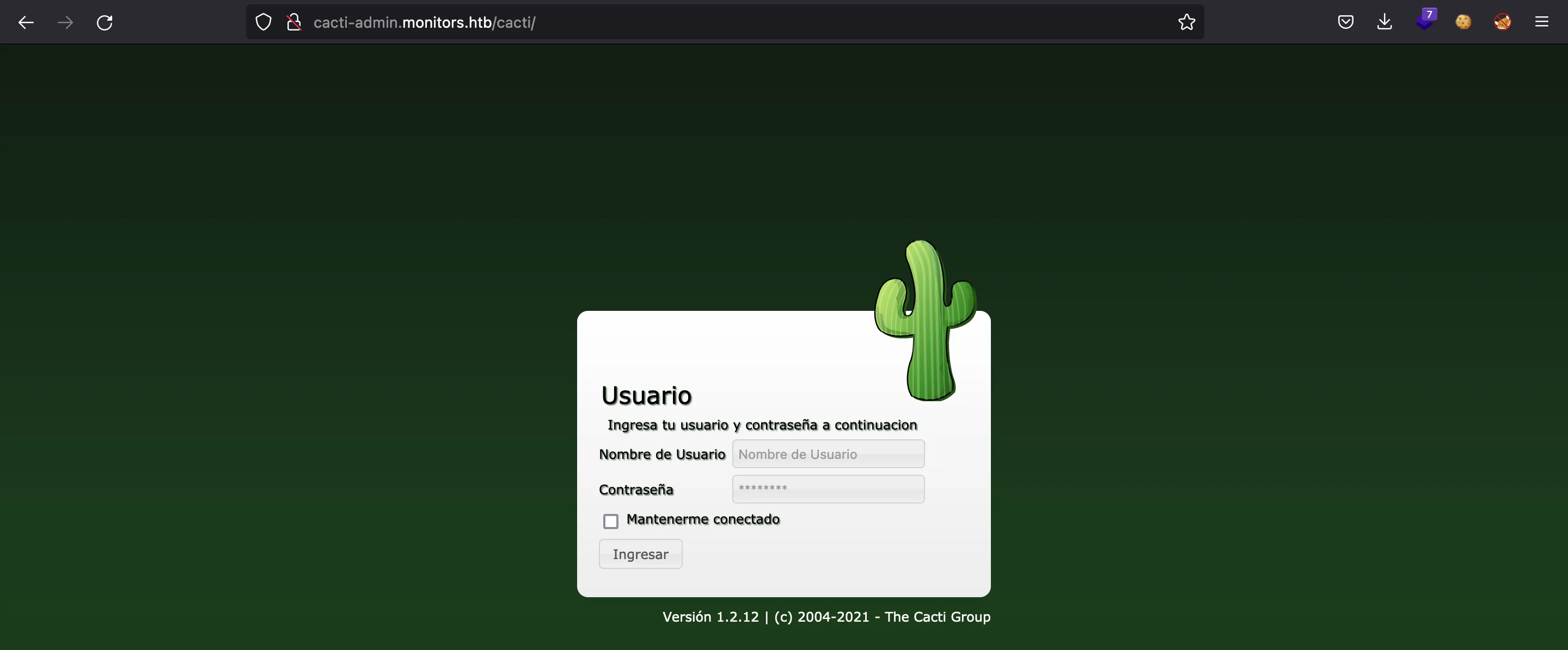
Task: Click the forward navigation arrow
Action: coord(65,22)
